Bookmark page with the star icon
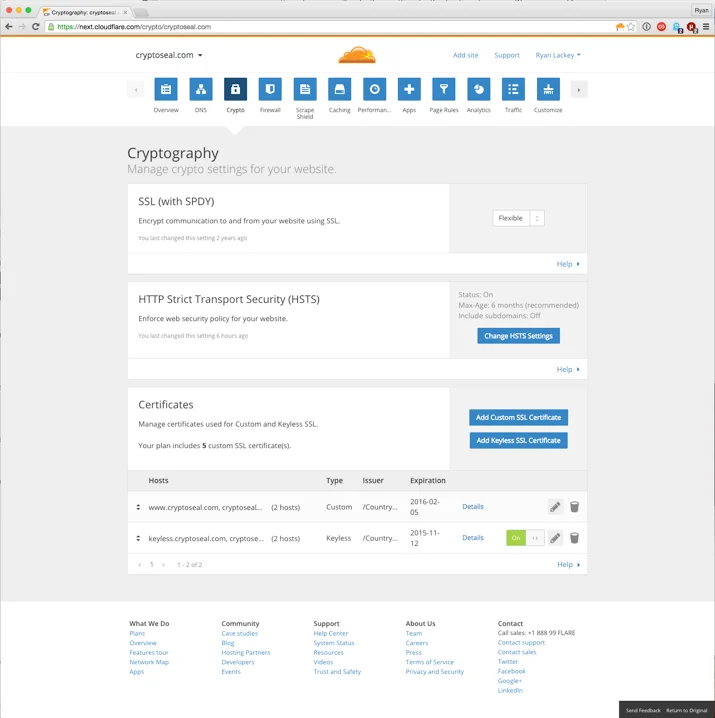Screen dimensions: 715x718 pos(631,27)
